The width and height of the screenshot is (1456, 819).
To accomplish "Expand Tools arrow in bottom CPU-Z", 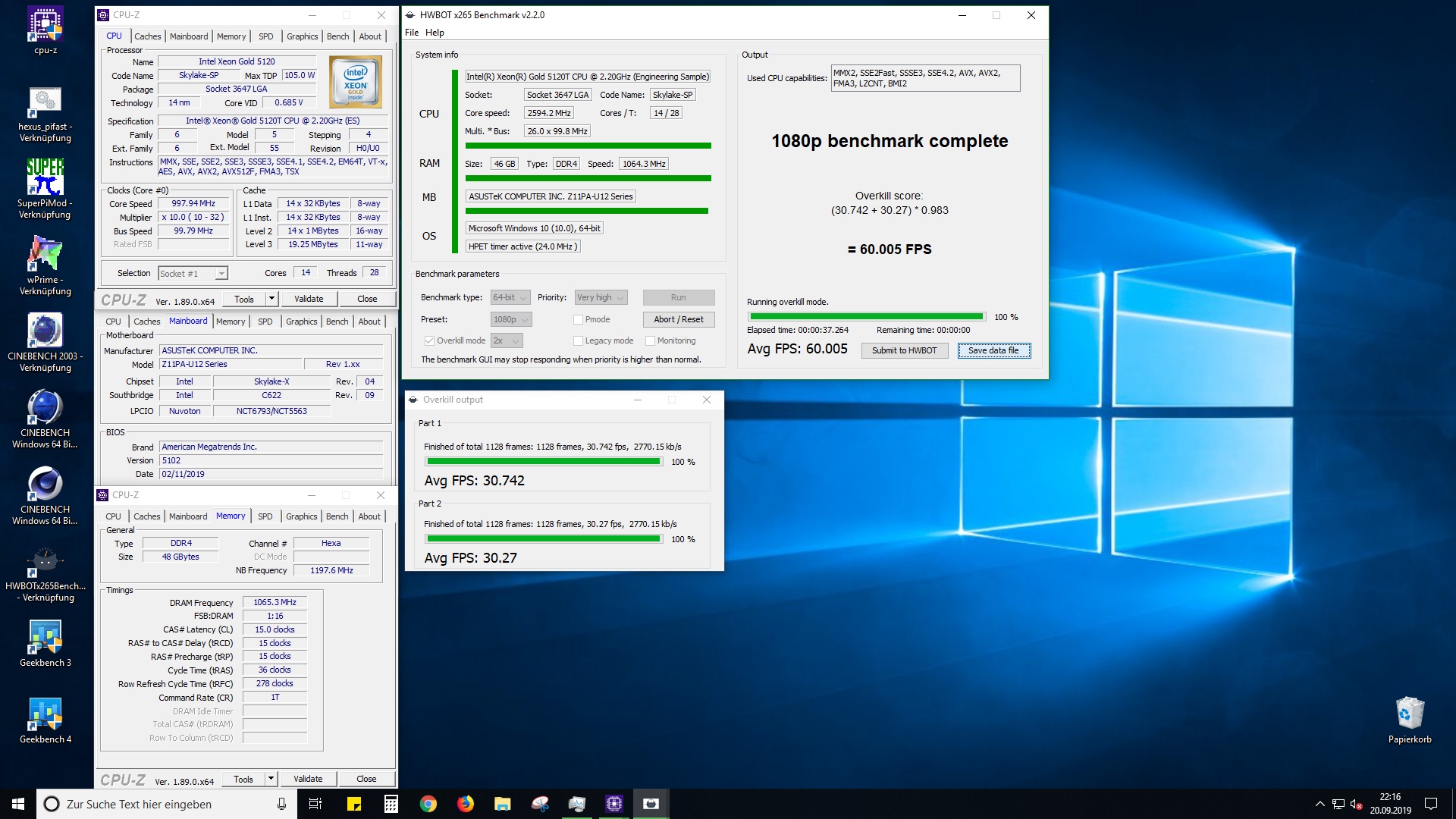I will coord(271,779).
